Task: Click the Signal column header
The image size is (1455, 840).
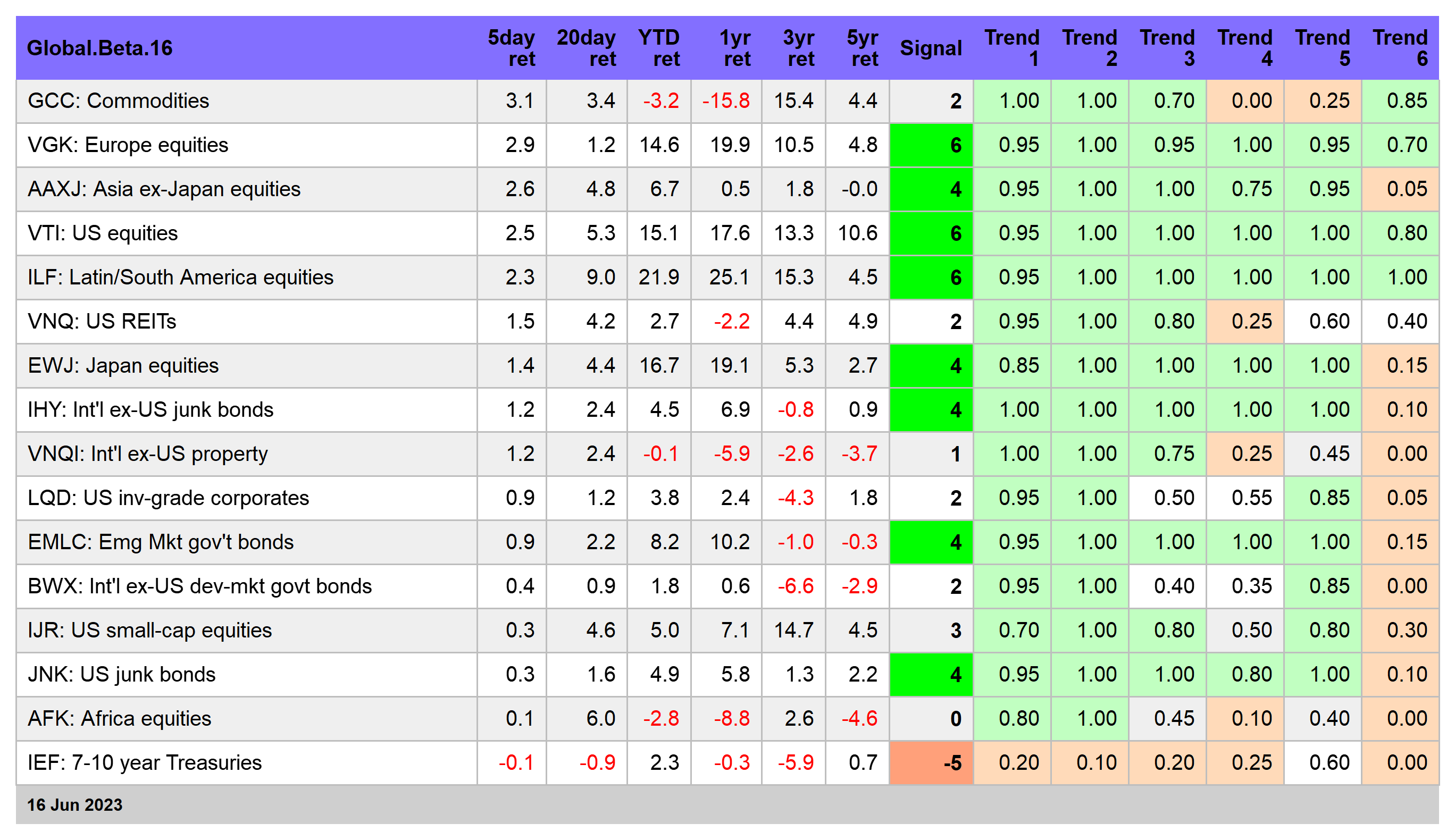Action: pos(931,48)
